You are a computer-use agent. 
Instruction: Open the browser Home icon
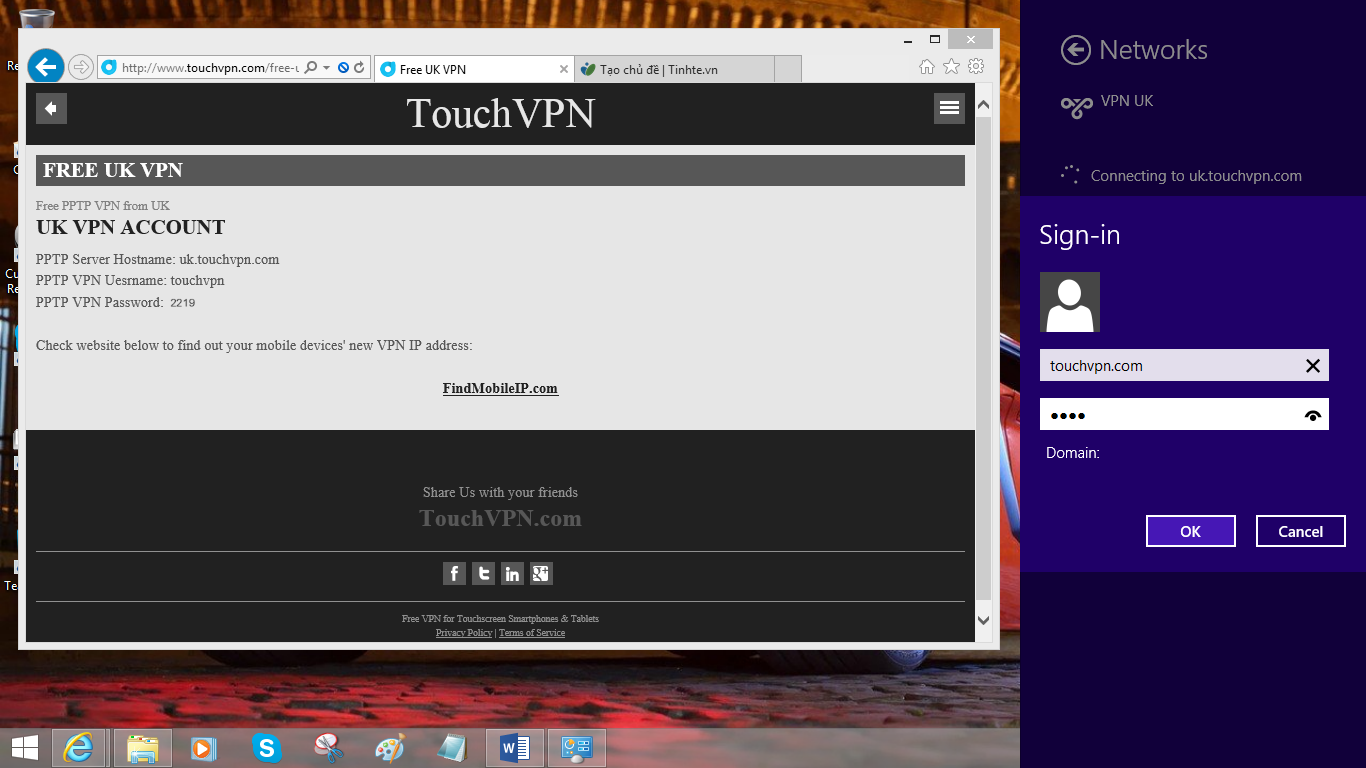coord(927,66)
